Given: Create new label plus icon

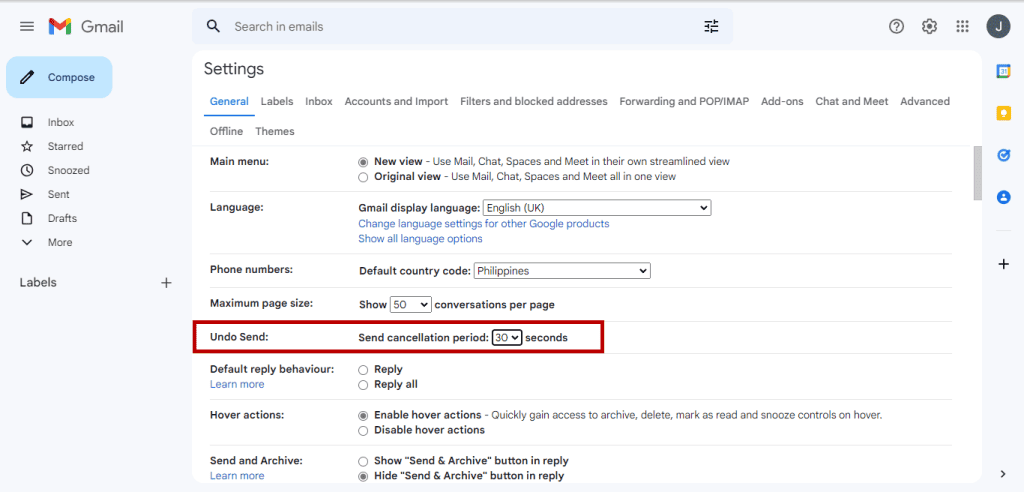Looking at the screenshot, I should point(167,283).
